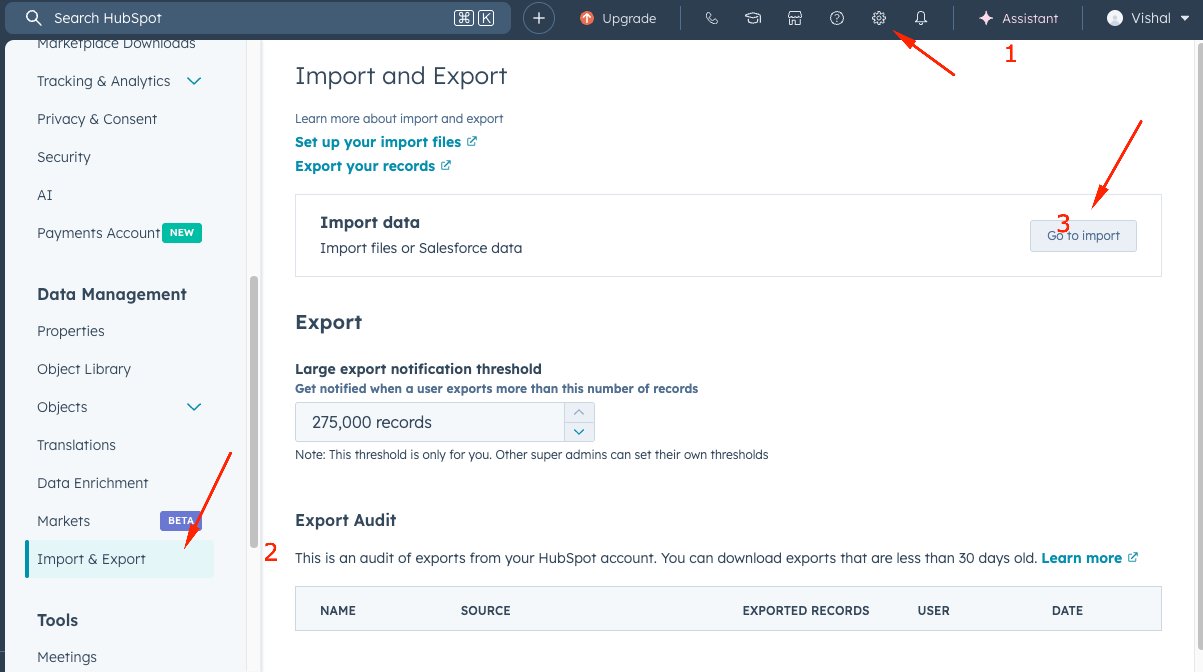Click the export threshold records field
This screenshot has width=1203, height=672.
430,422
